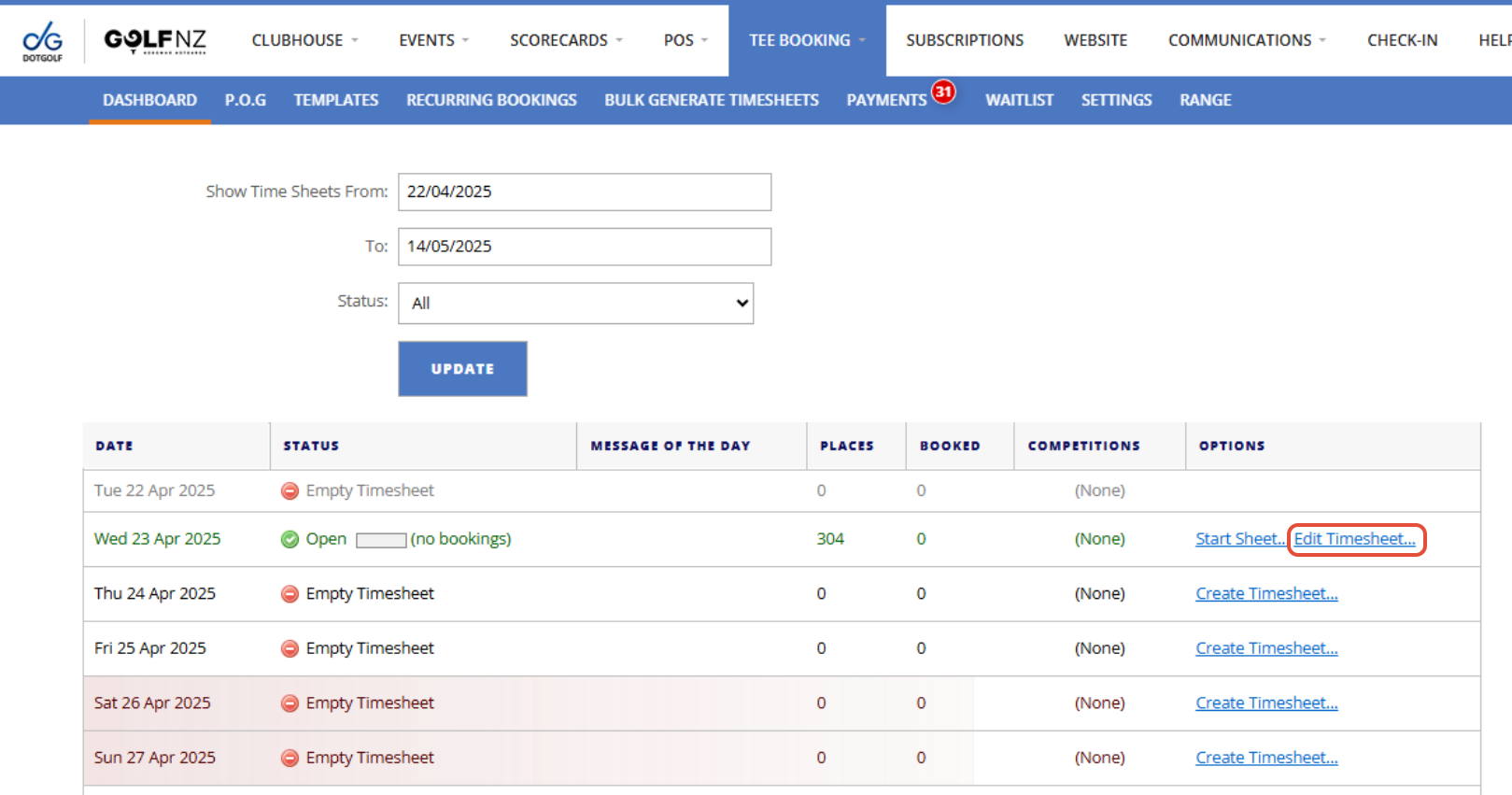Click red empty status icon for Tue 22 Apr
Screen dimensions: 1512x795
pos(290,491)
